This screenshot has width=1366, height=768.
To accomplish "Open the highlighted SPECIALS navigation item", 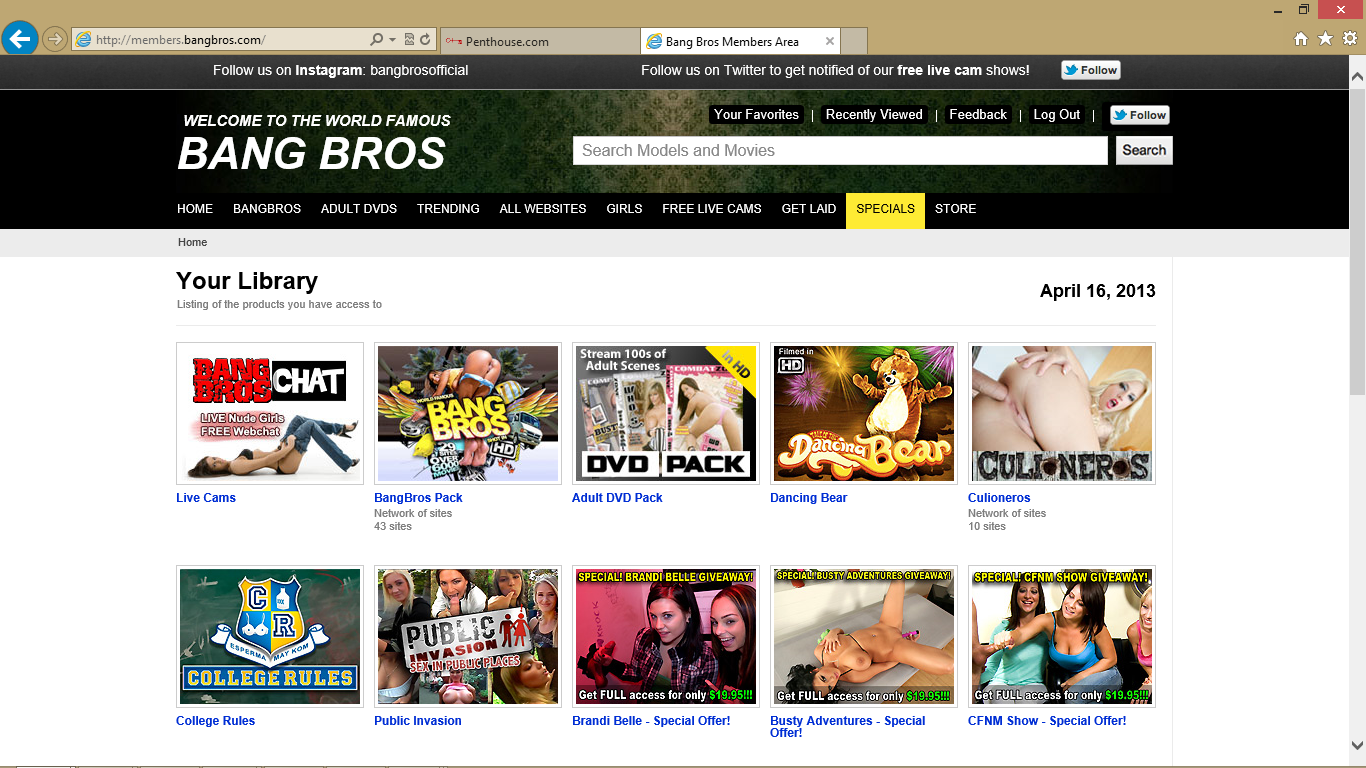I will 885,209.
